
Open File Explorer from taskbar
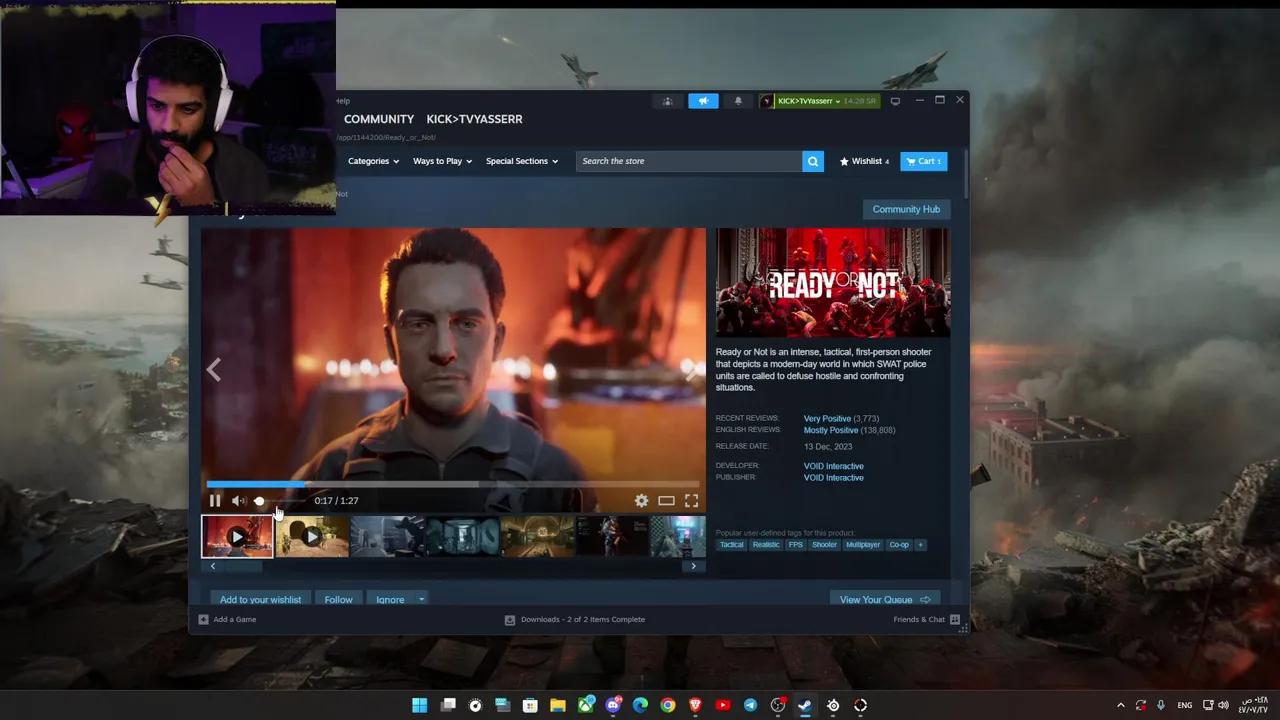coord(558,705)
